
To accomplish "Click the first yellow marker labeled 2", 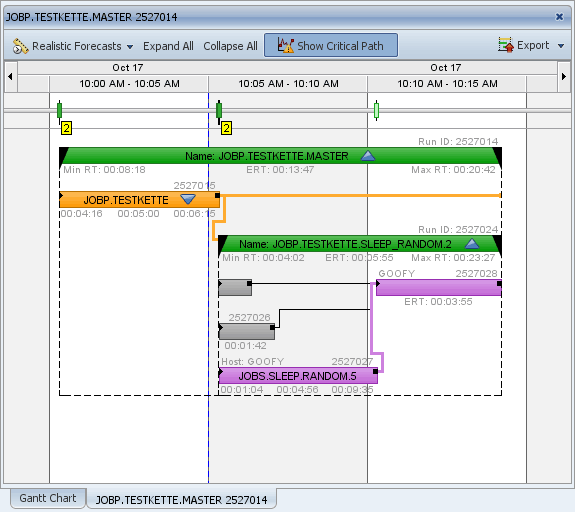I will (66, 128).
